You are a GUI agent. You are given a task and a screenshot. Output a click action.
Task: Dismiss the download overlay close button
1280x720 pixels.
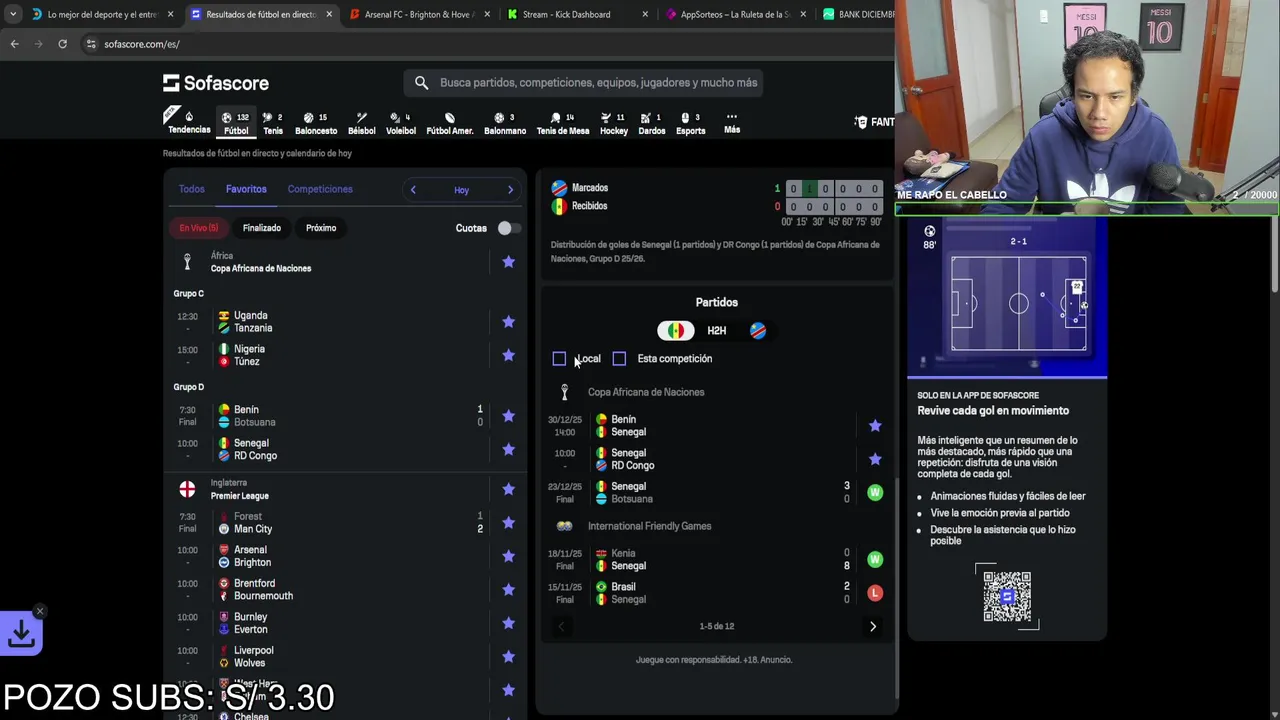[39, 611]
